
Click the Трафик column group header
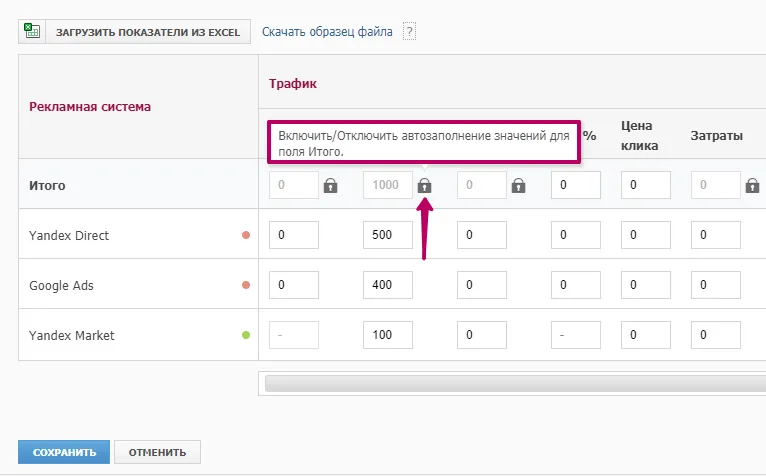tap(293, 84)
